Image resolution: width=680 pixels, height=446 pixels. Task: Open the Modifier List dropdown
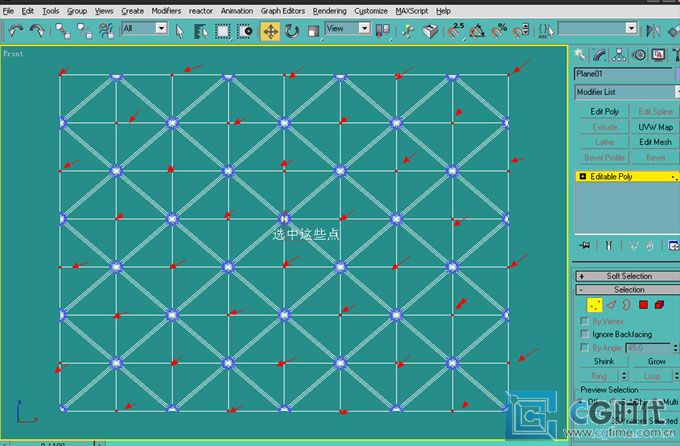(x=627, y=92)
